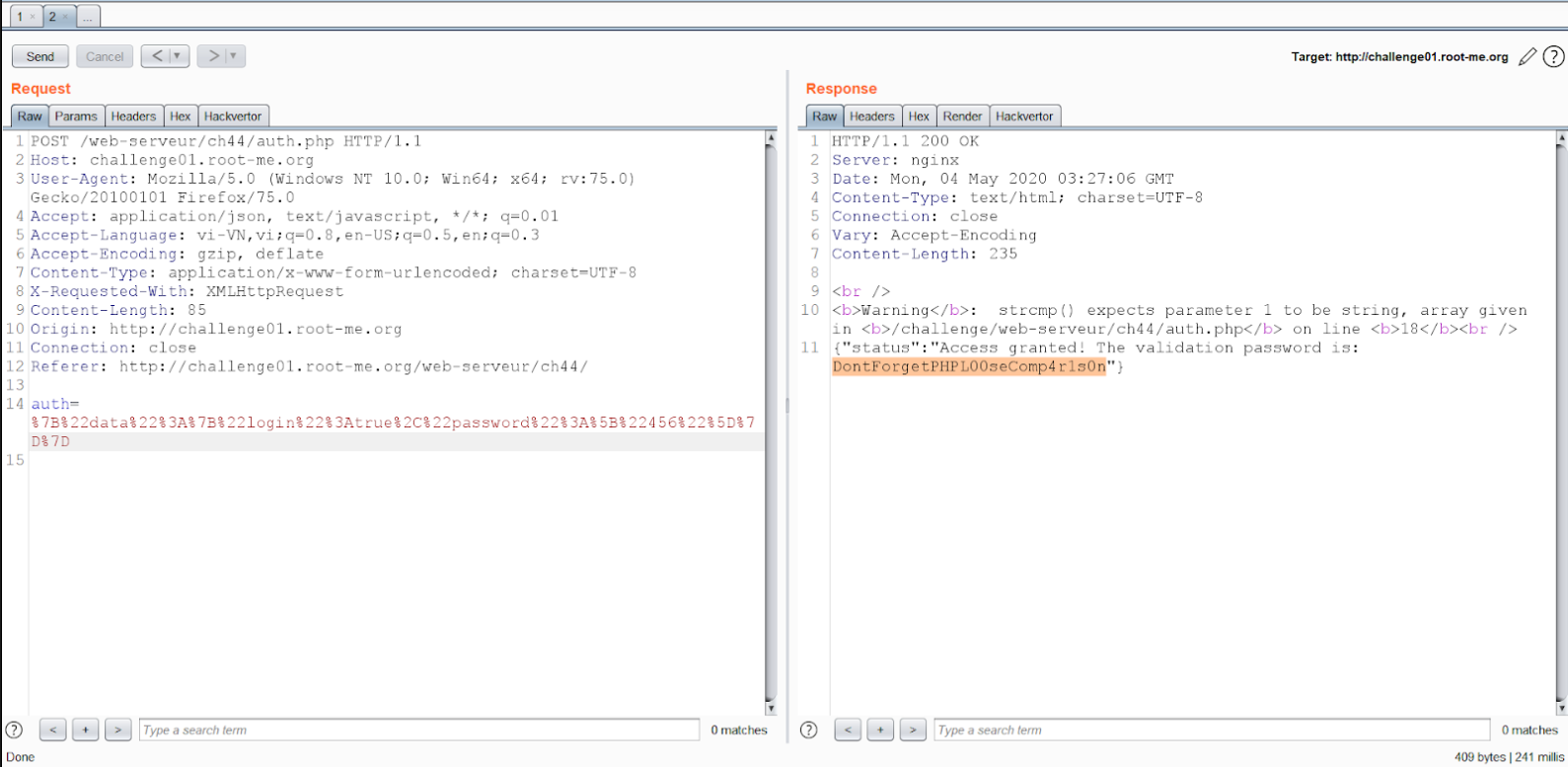Edit the target with the pencil icon

(x=1528, y=56)
